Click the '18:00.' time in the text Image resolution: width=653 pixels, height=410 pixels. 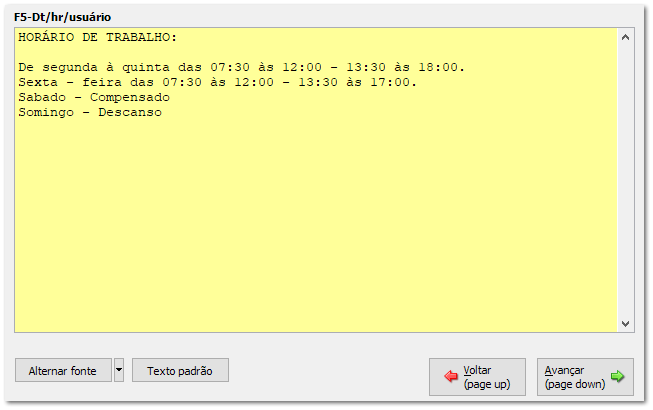[x=441, y=67]
